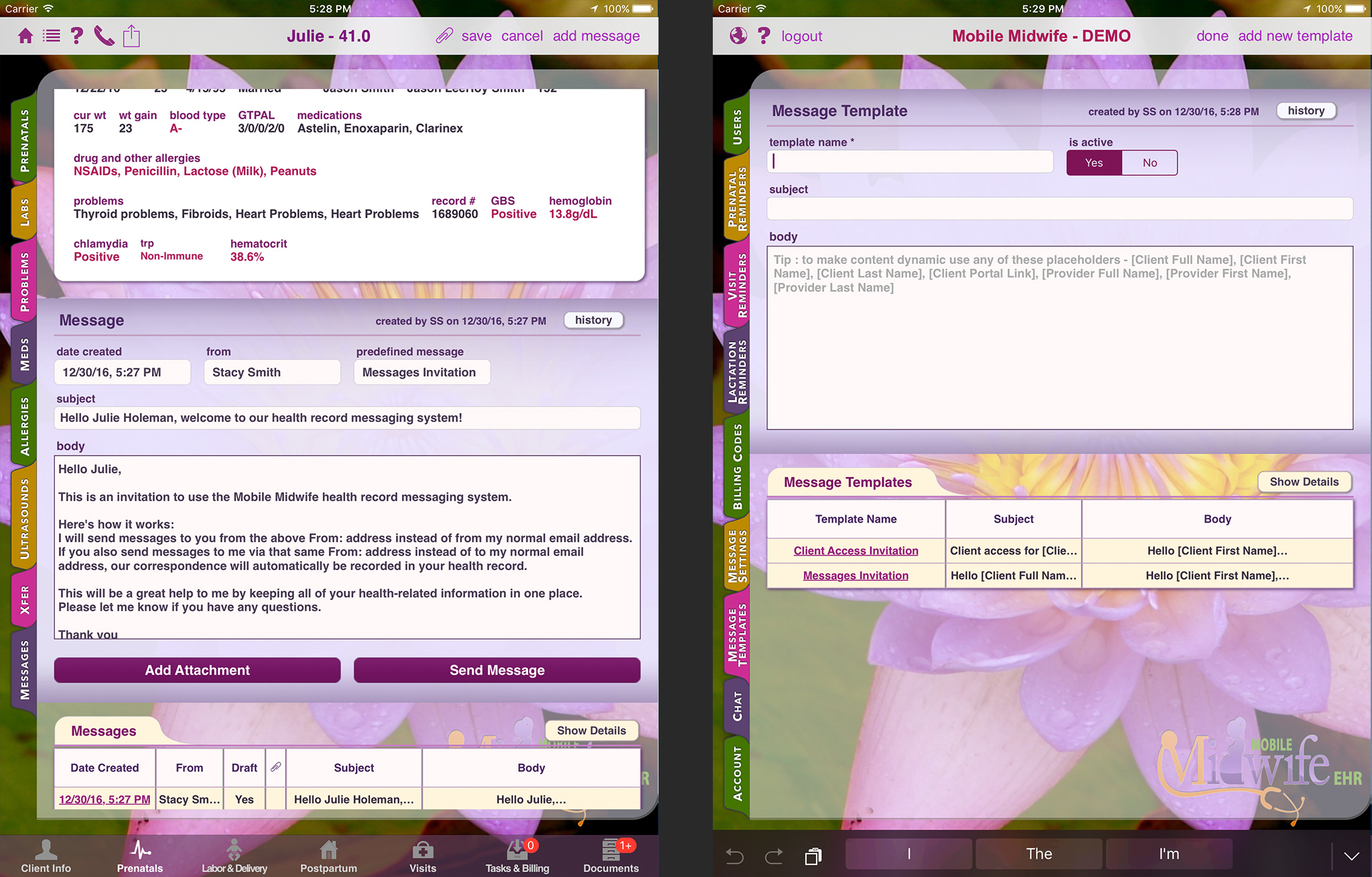Viewport: 1372px width, 877px height.
Task: Tap the undo arrow on keyboard bar
Action: tap(735, 856)
